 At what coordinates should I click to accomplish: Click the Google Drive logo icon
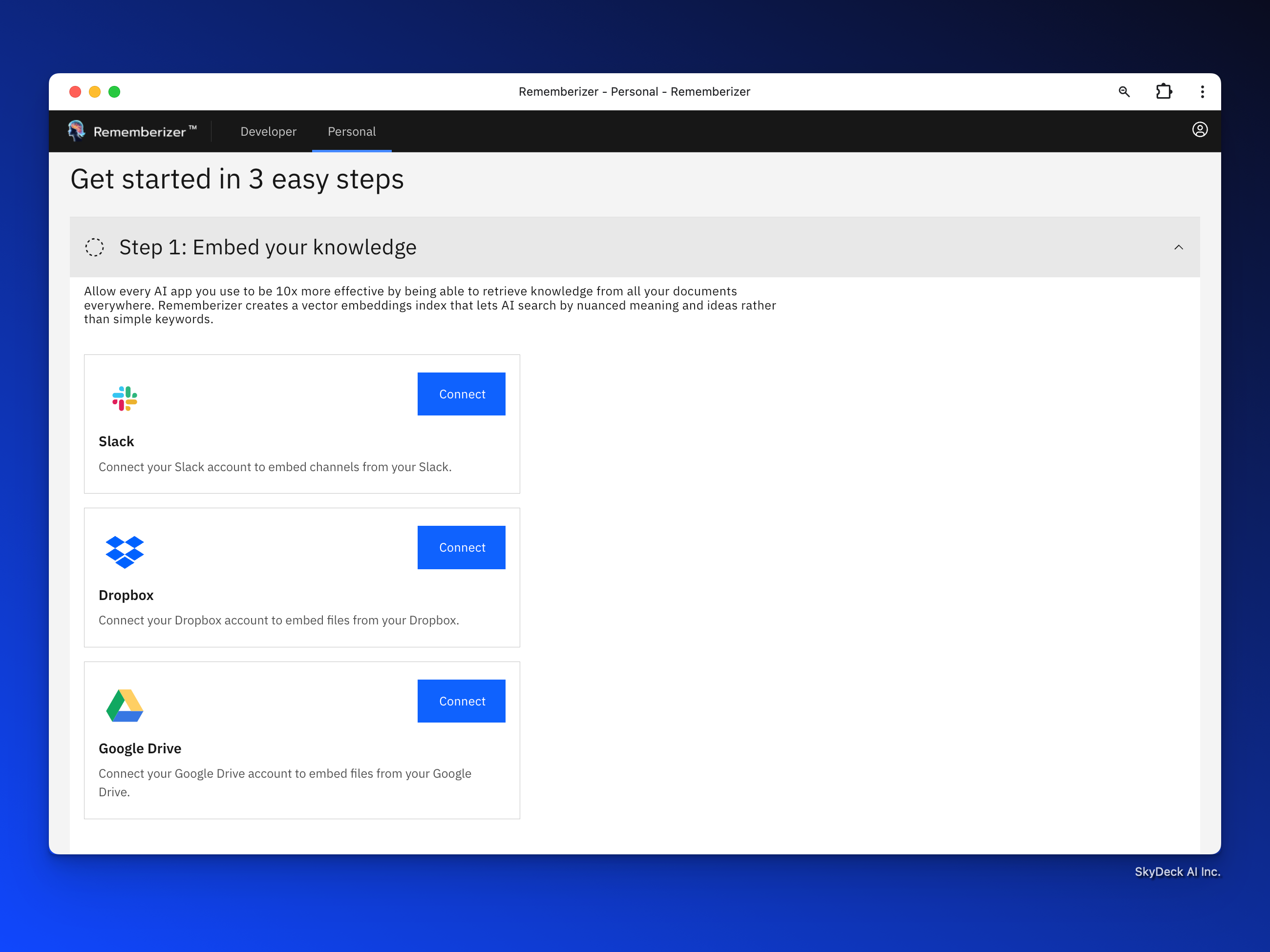pos(125,705)
